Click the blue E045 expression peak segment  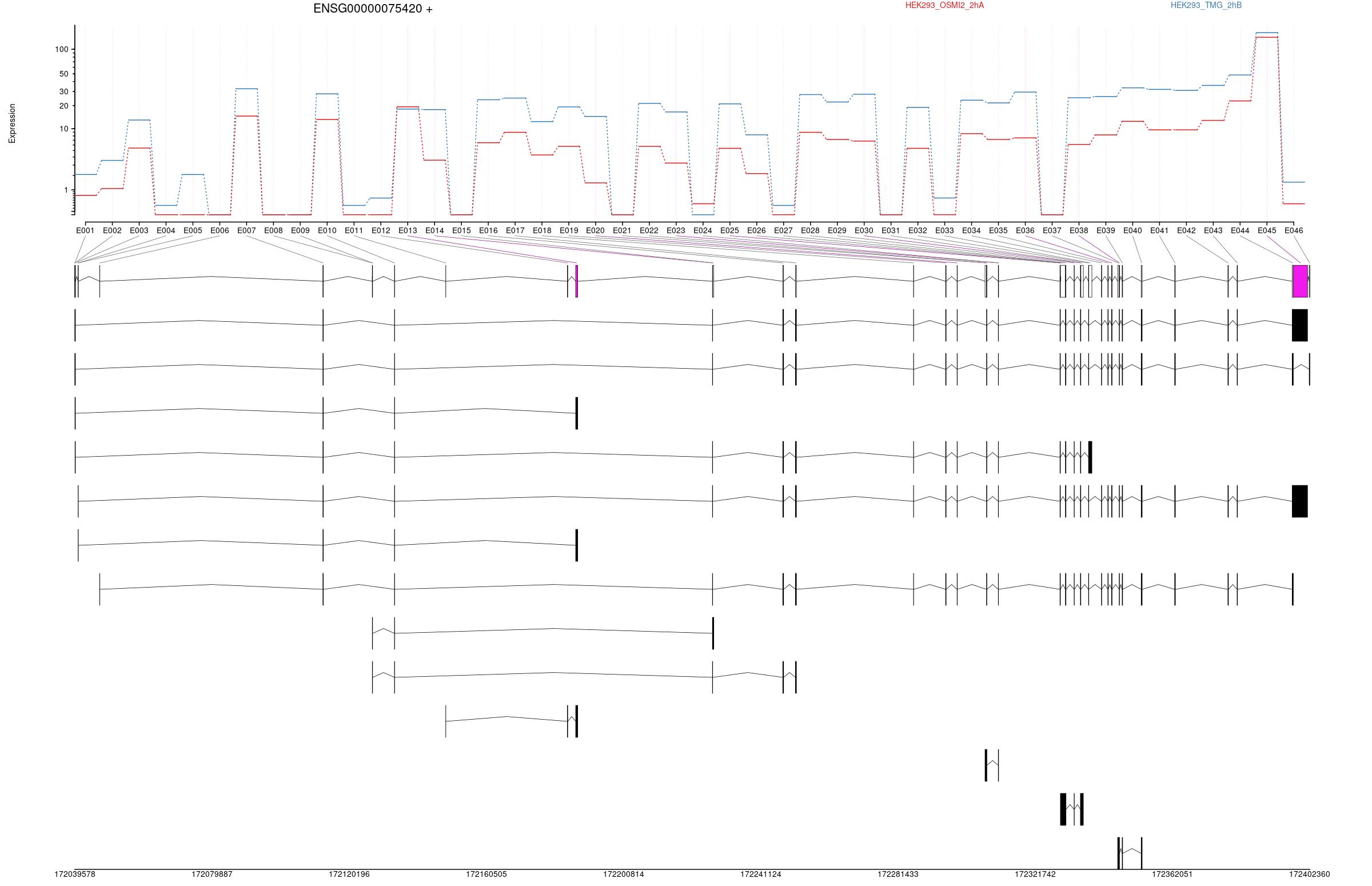(x=1267, y=33)
